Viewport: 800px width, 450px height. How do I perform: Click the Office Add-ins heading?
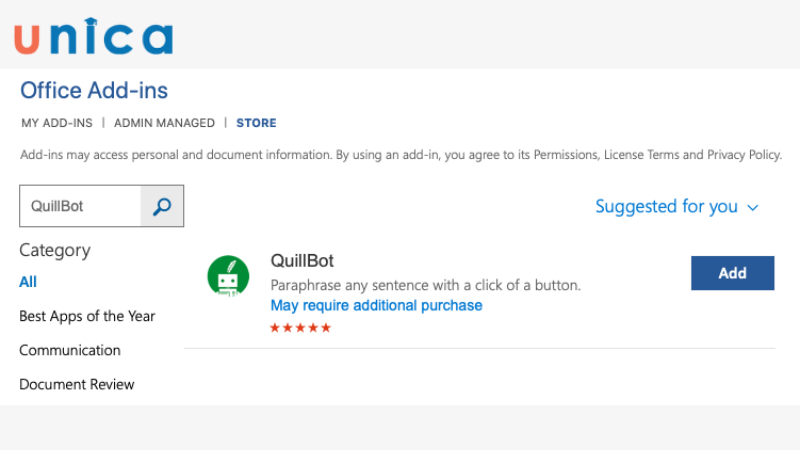pos(94,91)
